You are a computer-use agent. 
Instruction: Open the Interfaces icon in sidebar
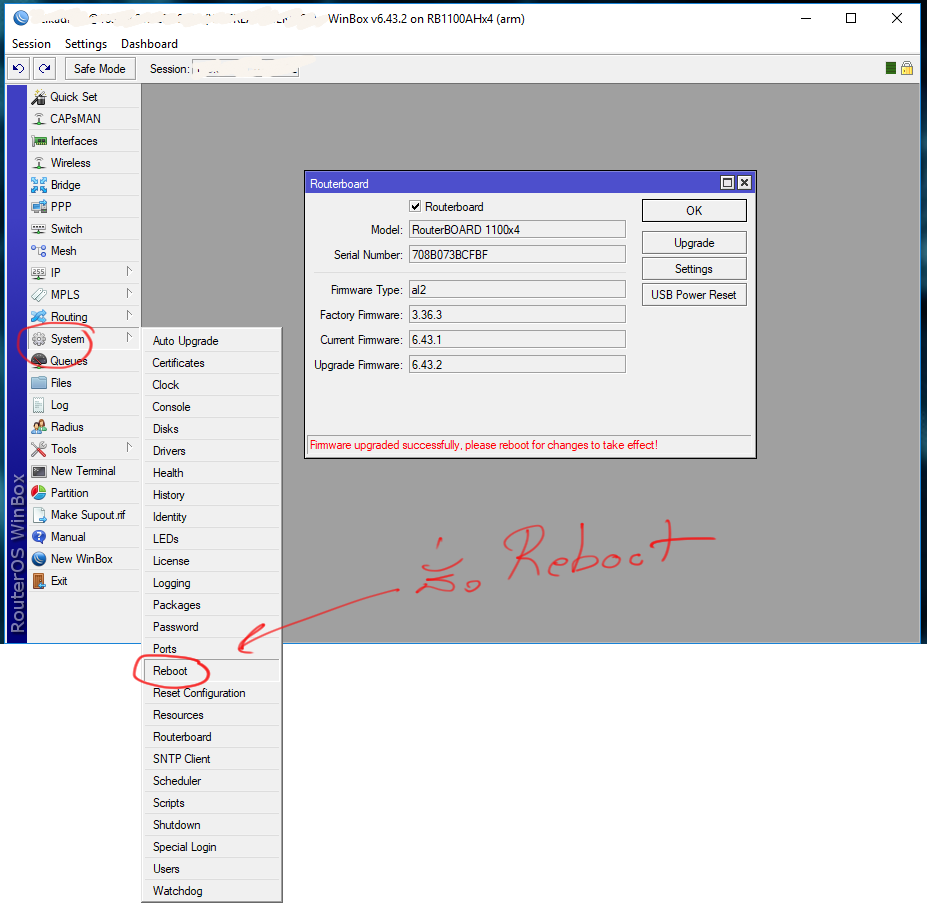(x=39, y=141)
